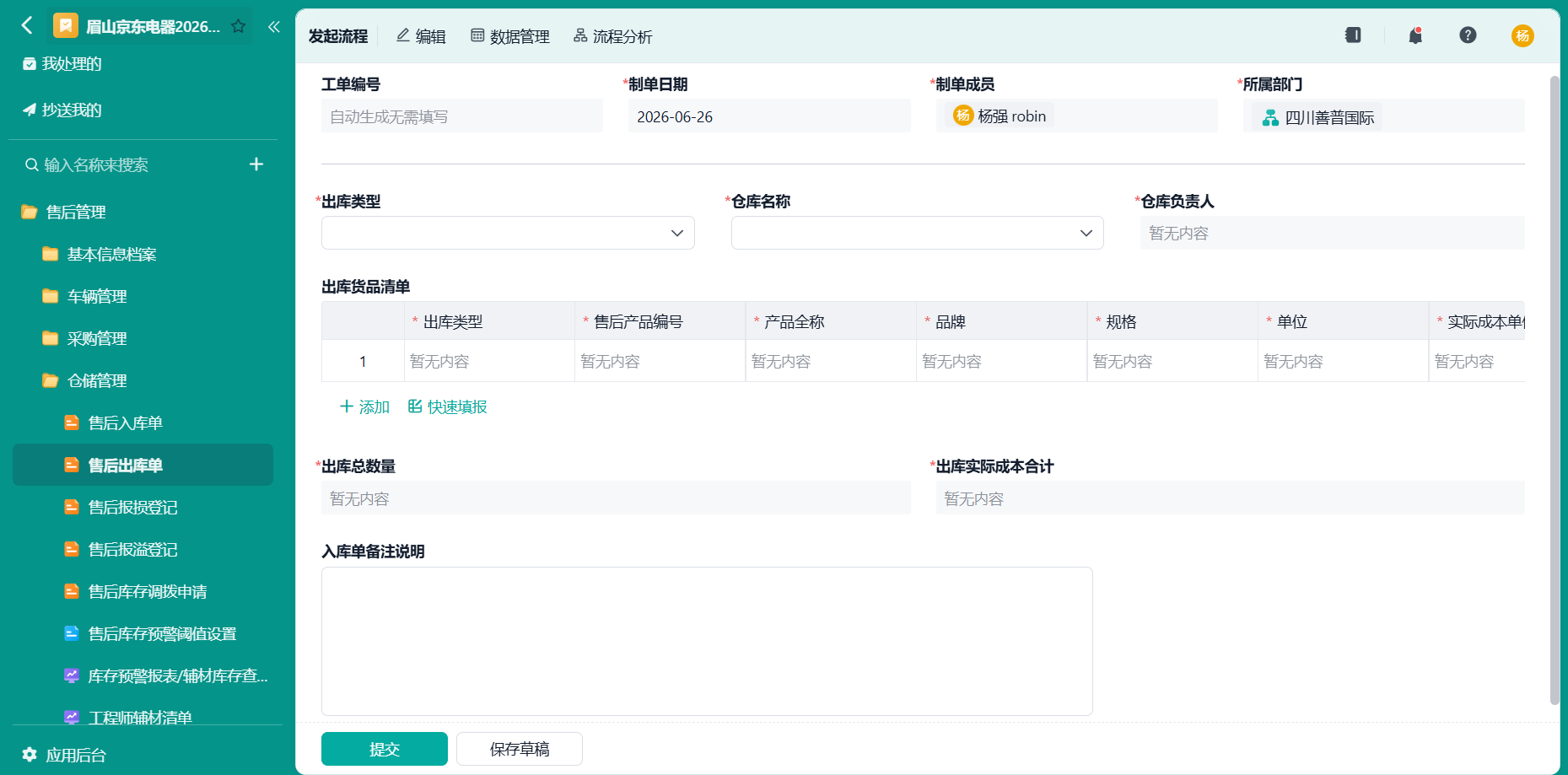Click the 所属部门 tag 四川善普国际
The image size is (1568, 775).
(x=1317, y=117)
